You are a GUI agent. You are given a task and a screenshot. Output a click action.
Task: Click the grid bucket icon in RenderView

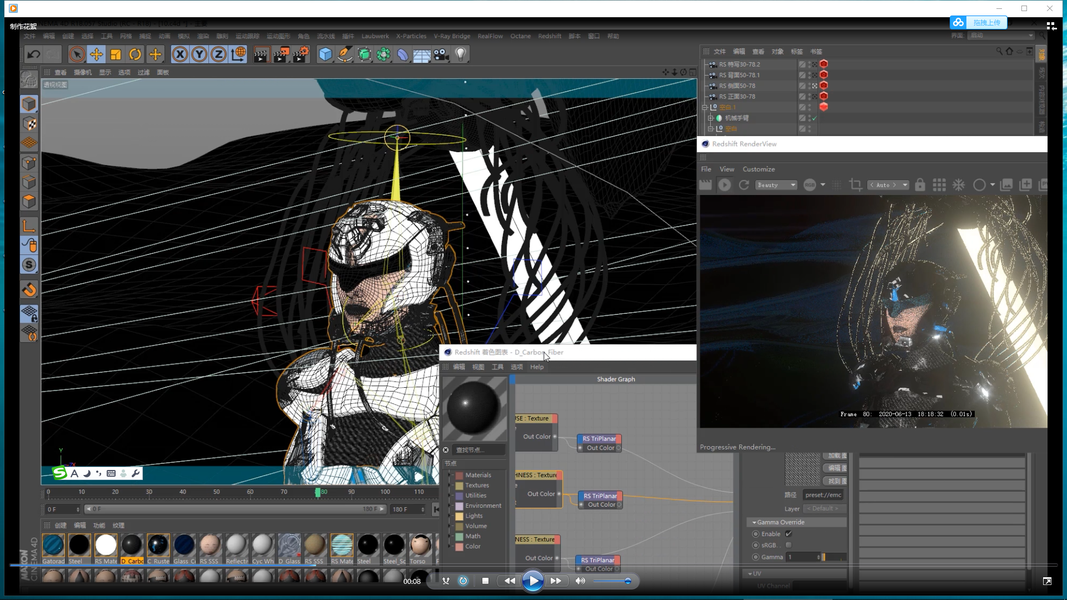click(939, 184)
